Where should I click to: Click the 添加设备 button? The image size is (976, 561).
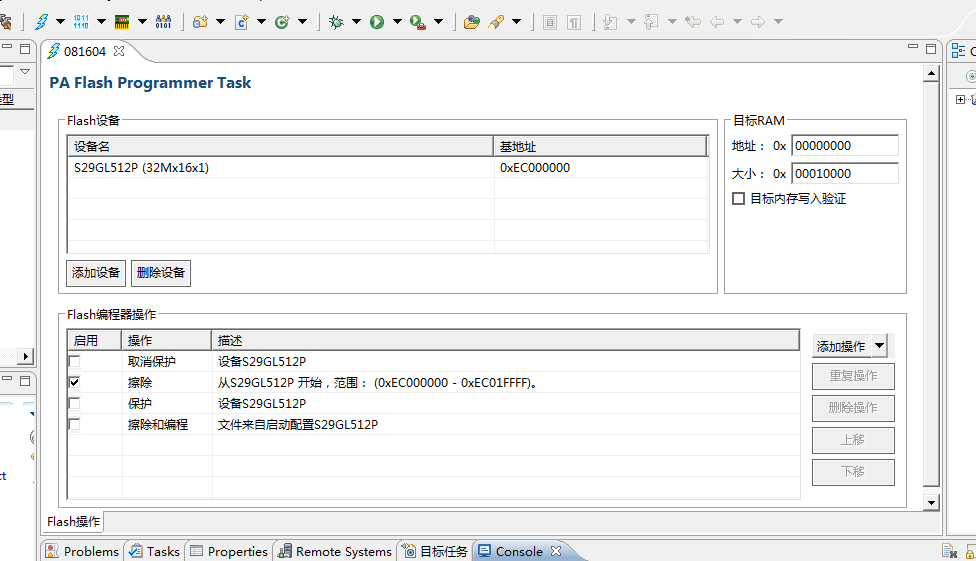point(96,273)
